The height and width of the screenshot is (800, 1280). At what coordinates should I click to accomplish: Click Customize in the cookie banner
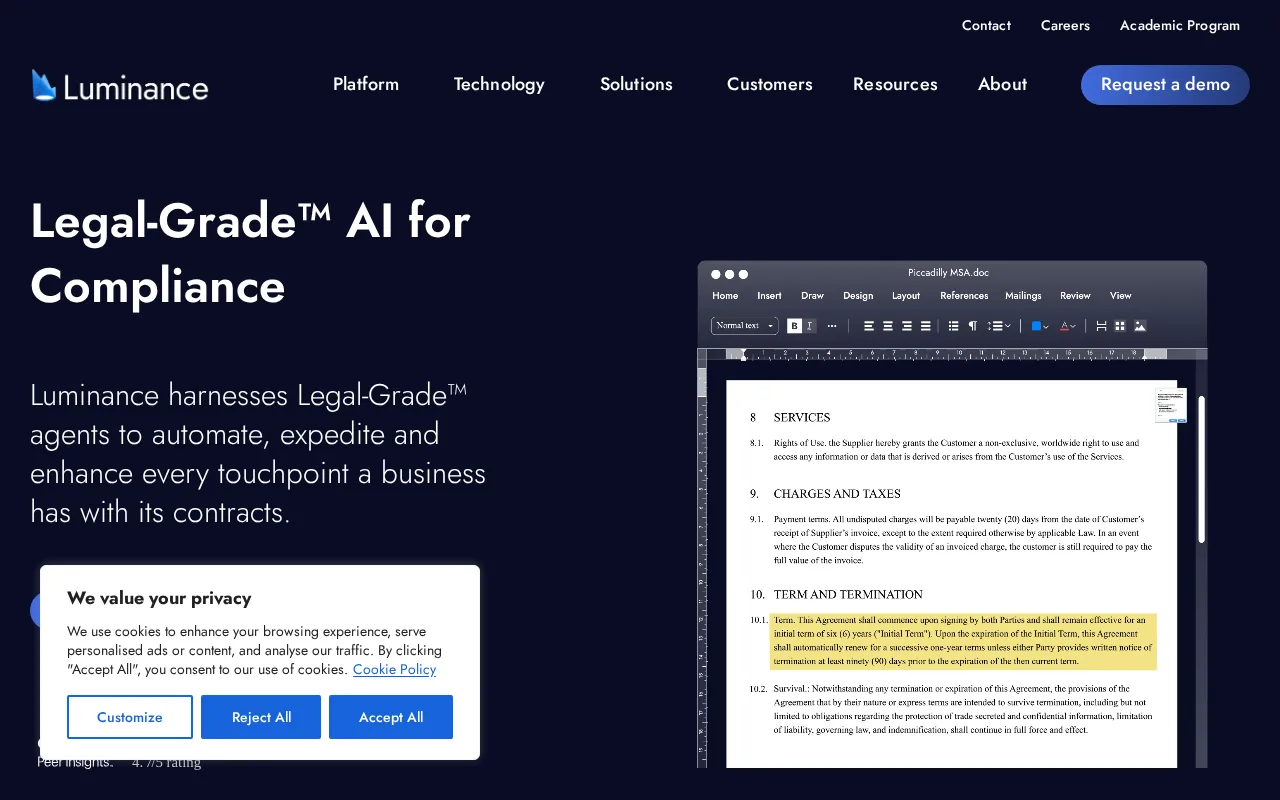130,717
